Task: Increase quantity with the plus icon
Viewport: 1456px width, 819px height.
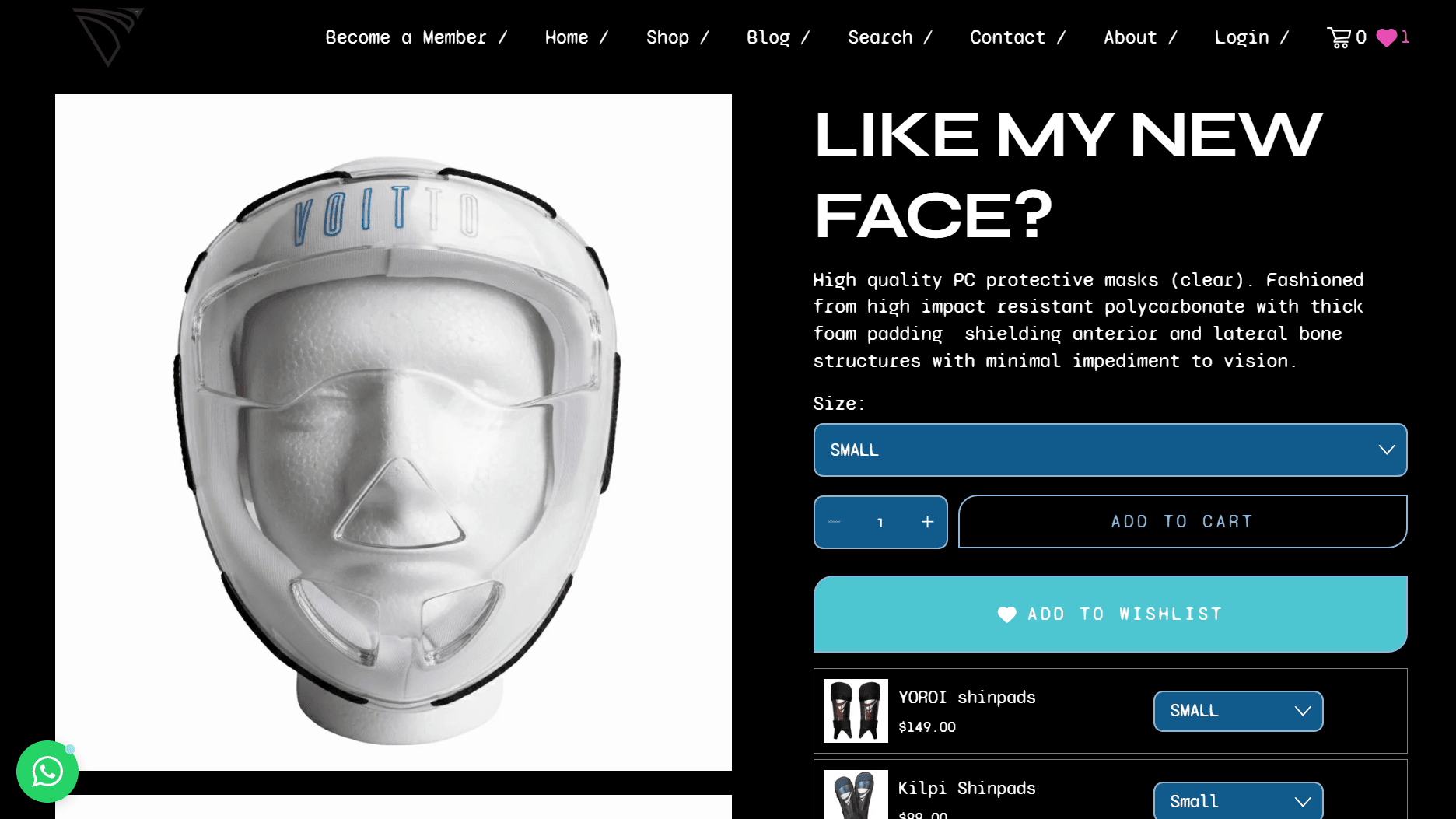Action: tap(927, 522)
